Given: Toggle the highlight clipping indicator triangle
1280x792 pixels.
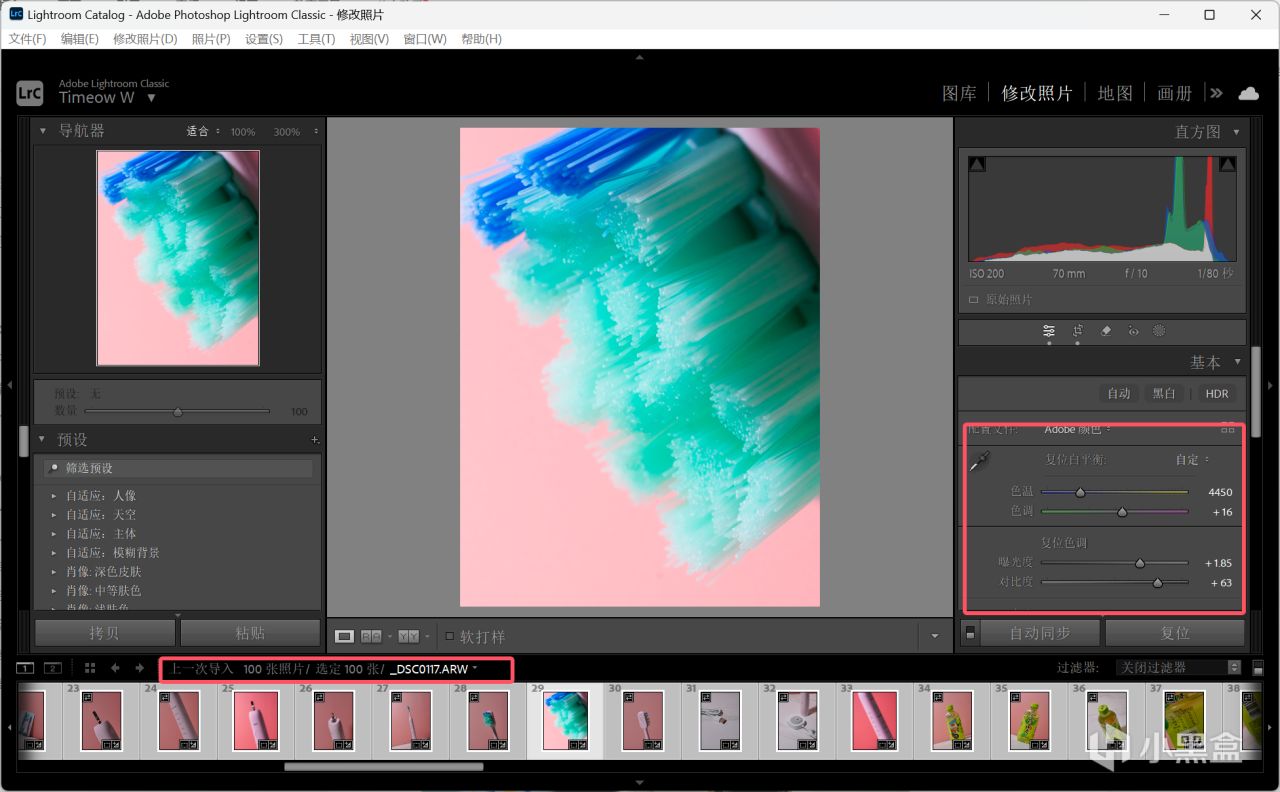Looking at the screenshot, I should (1228, 164).
